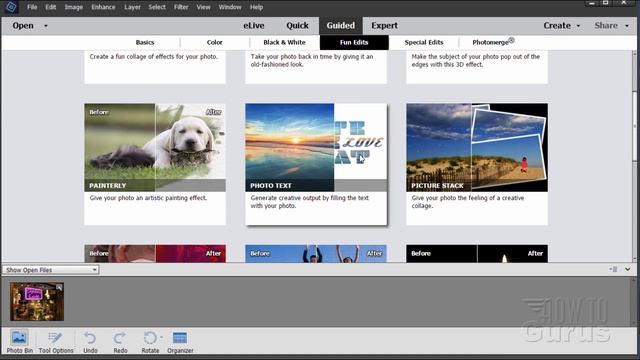
Task: Open the Image menu
Action: point(73,7)
